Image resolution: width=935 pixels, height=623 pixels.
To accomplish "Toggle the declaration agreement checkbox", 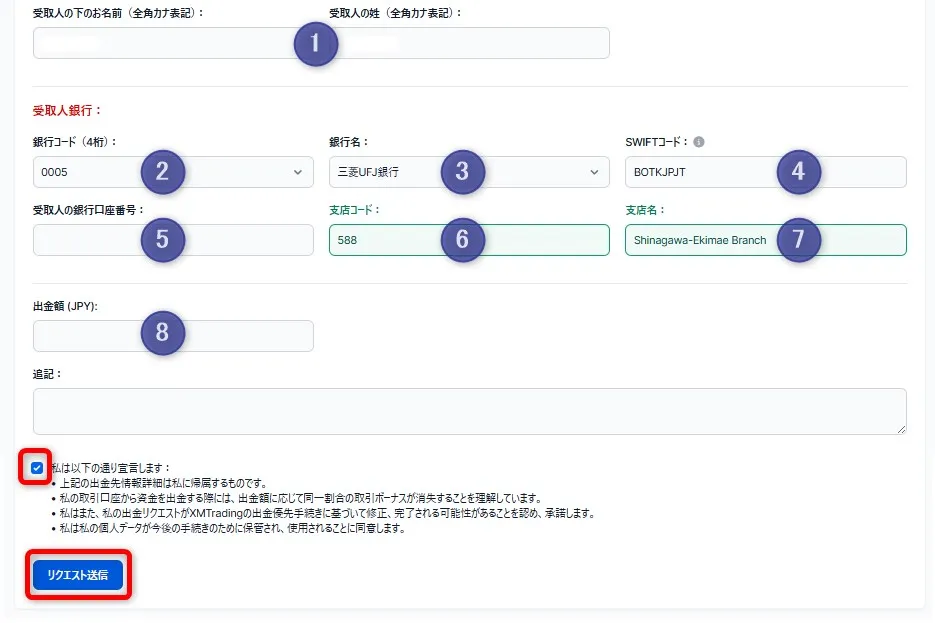I will tap(36, 468).
